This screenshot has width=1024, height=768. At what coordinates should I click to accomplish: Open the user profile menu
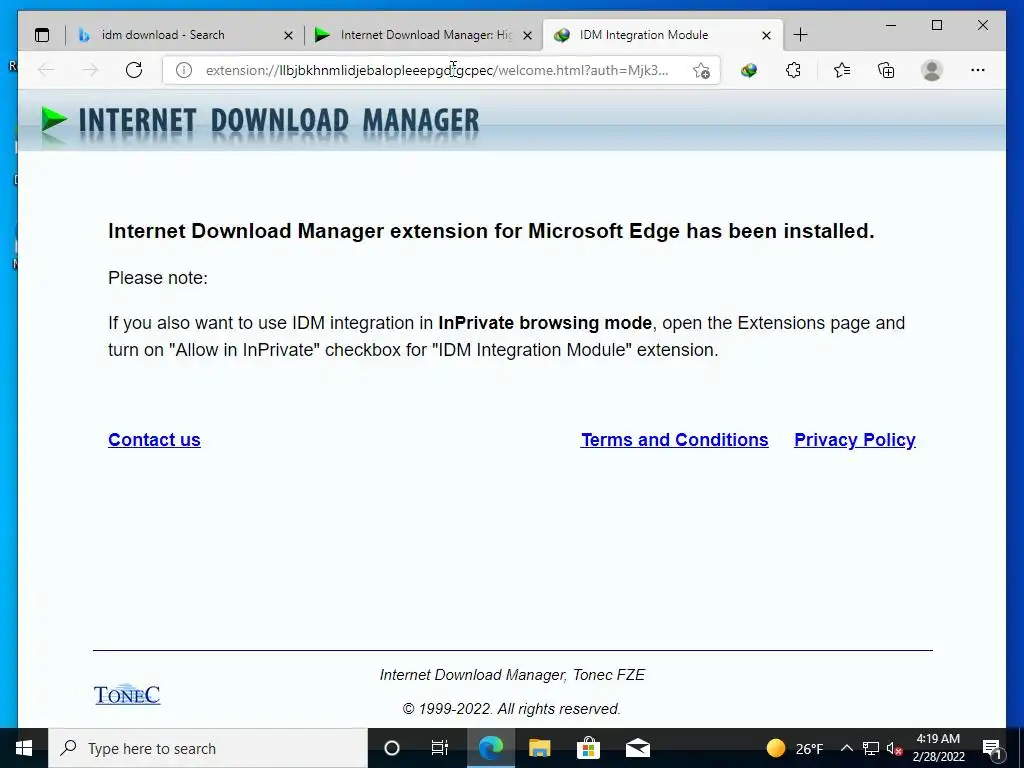tap(932, 70)
